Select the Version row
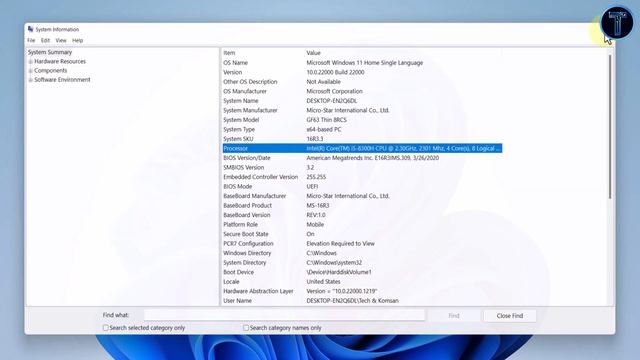 pyautogui.click(x=362, y=72)
